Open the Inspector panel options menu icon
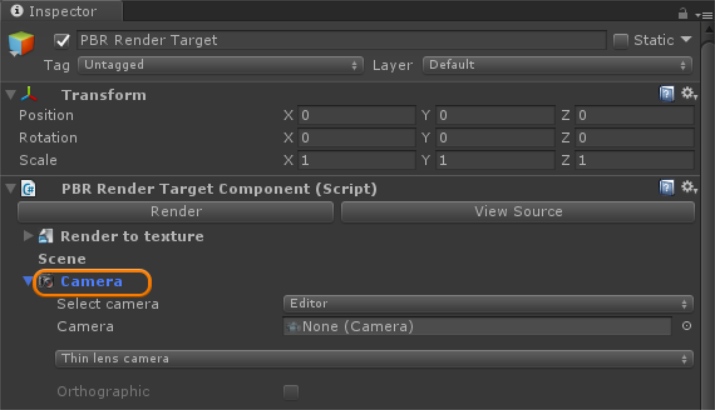Screen dimensions: 715x410 coord(704,15)
